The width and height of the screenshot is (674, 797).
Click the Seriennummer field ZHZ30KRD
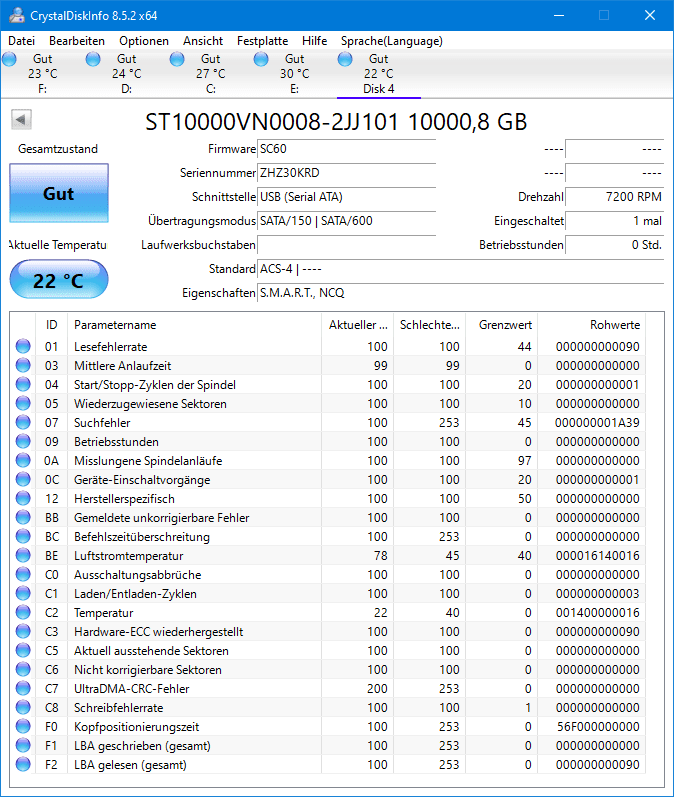click(x=347, y=173)
